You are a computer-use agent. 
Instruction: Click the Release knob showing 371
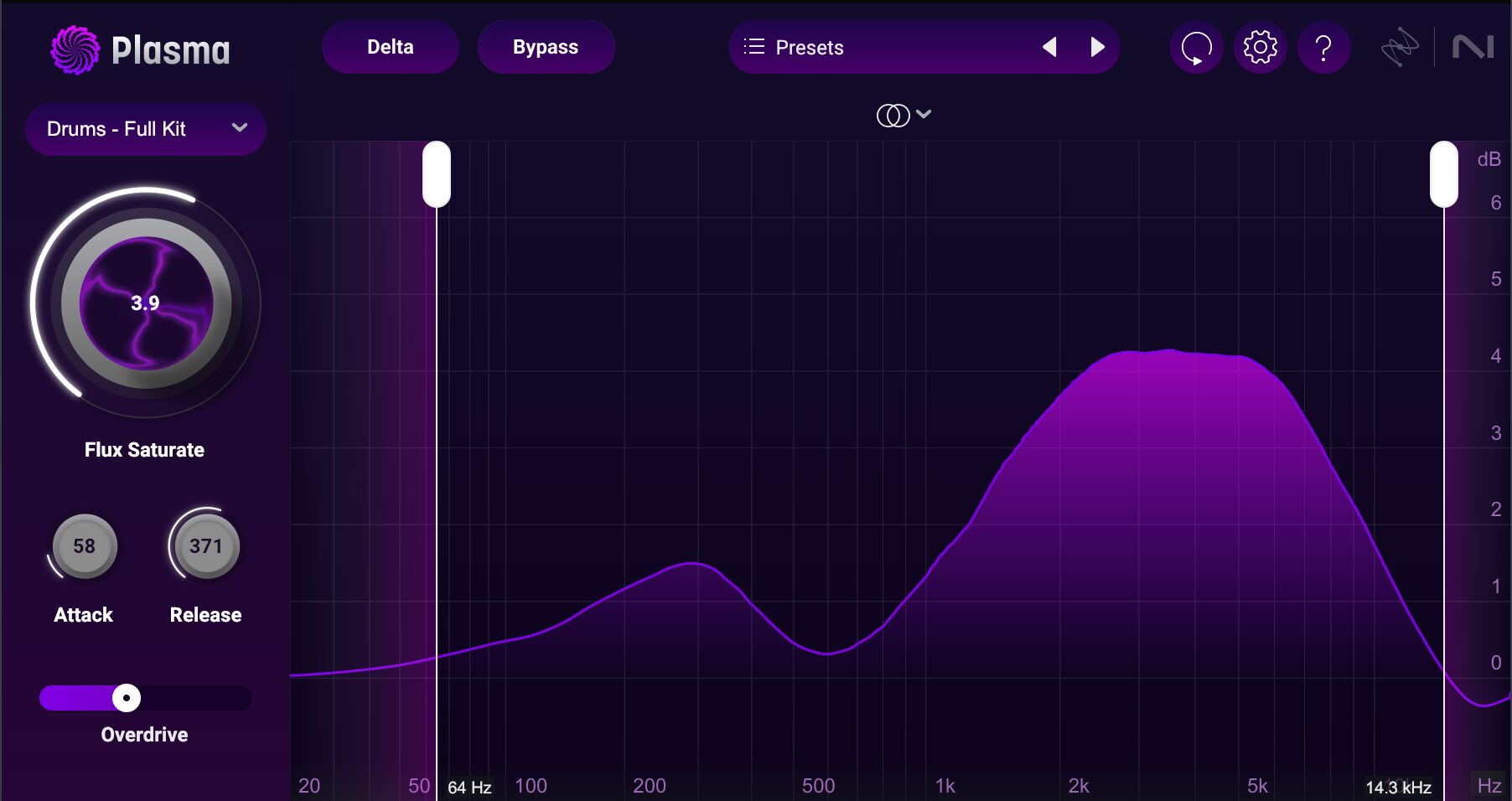(x=205, y=546)
